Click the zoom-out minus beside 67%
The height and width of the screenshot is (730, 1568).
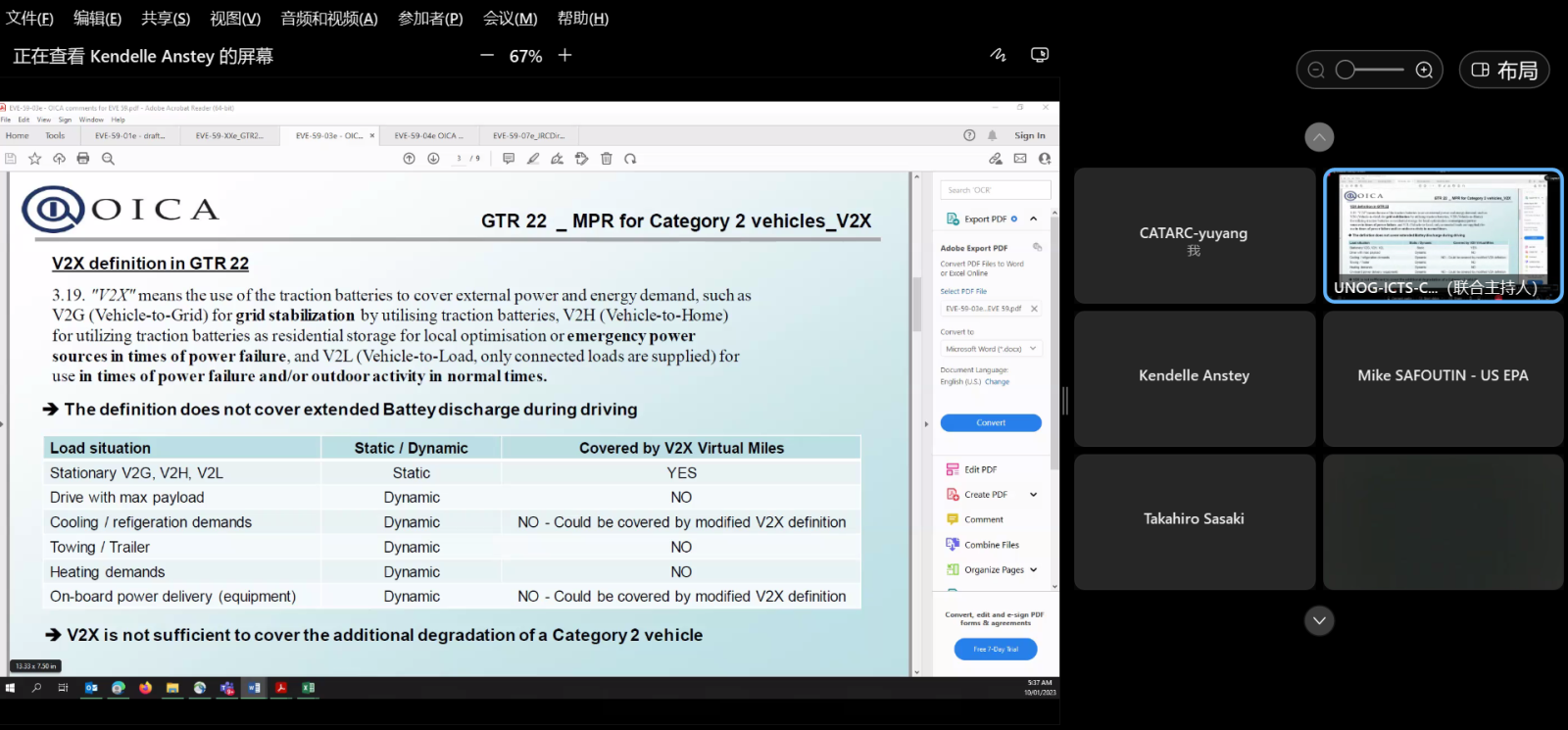(x=487, y=56)
